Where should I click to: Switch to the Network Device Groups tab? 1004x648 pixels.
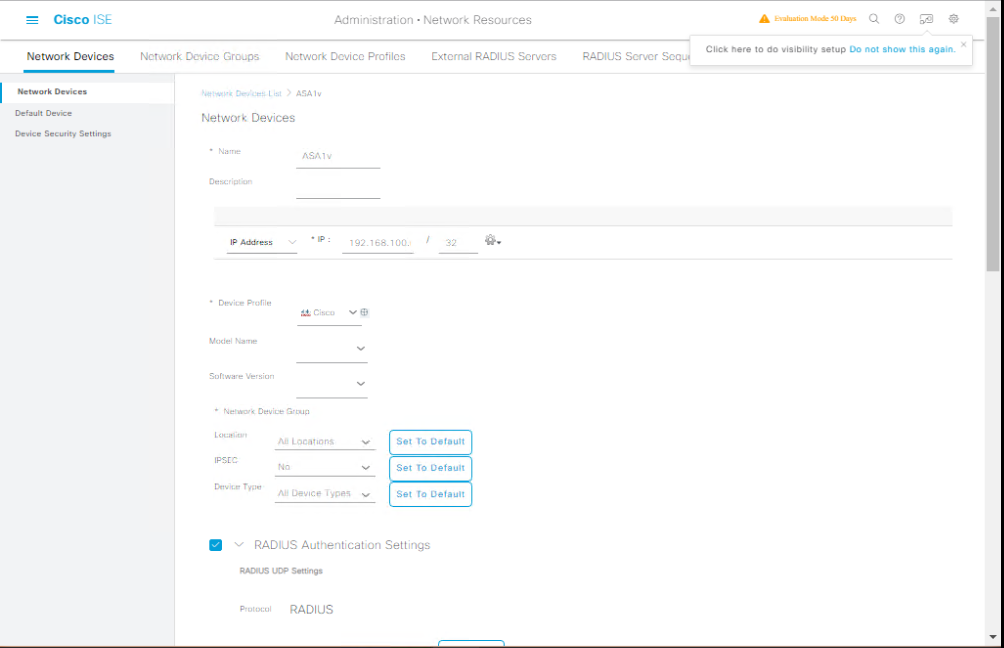(x=200, y=56)
